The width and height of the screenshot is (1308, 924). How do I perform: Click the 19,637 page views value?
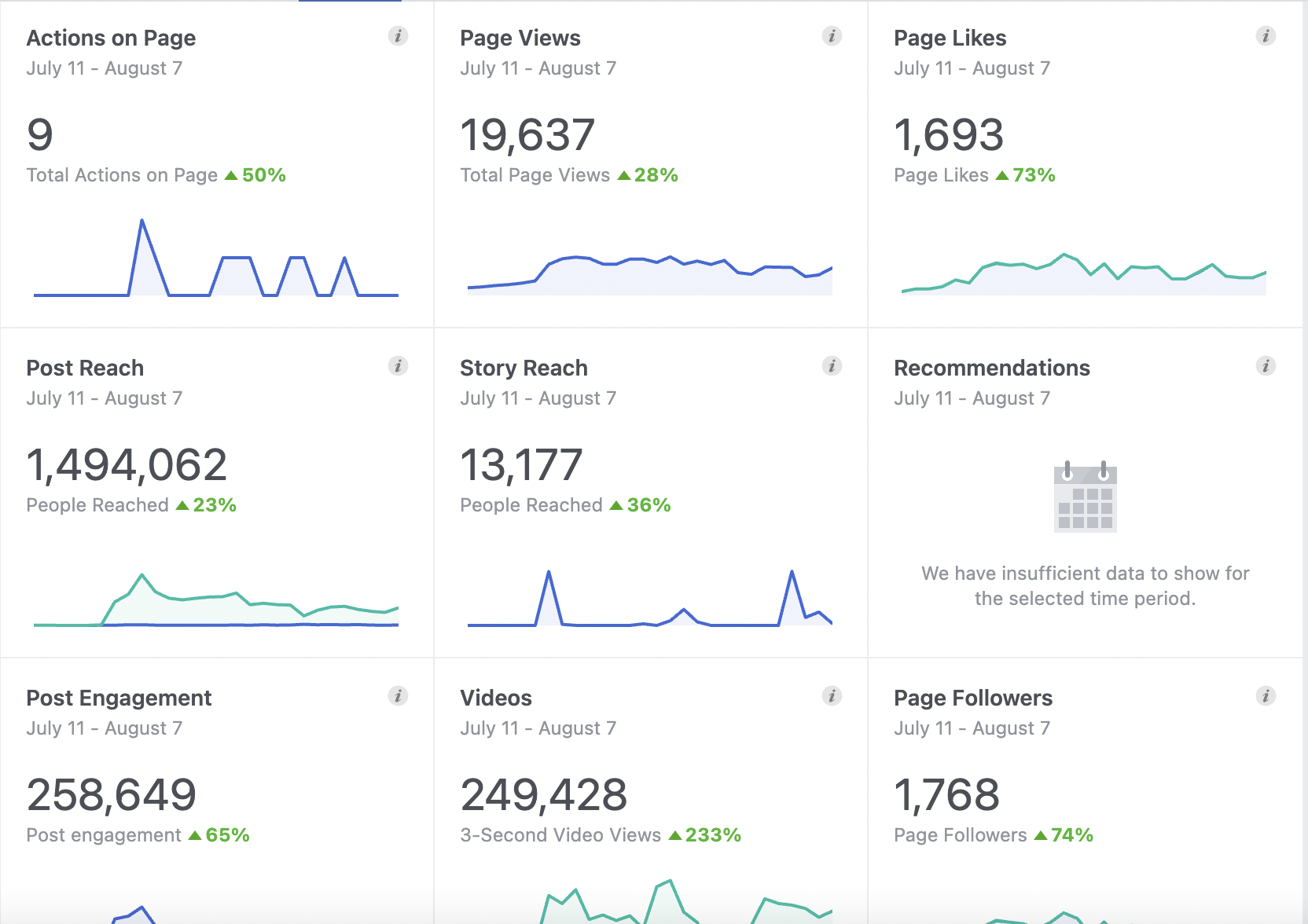pyautogui.click(x=528, y=135)
